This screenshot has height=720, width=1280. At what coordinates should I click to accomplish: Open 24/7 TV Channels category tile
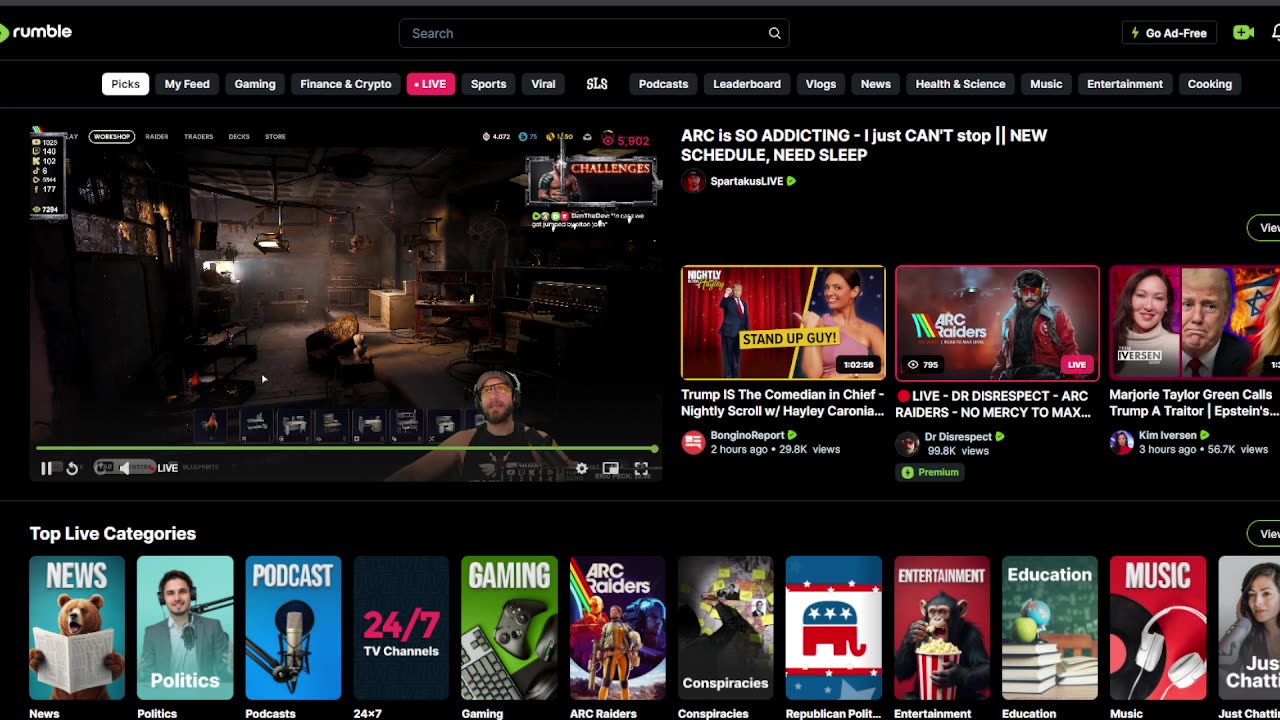401,628
